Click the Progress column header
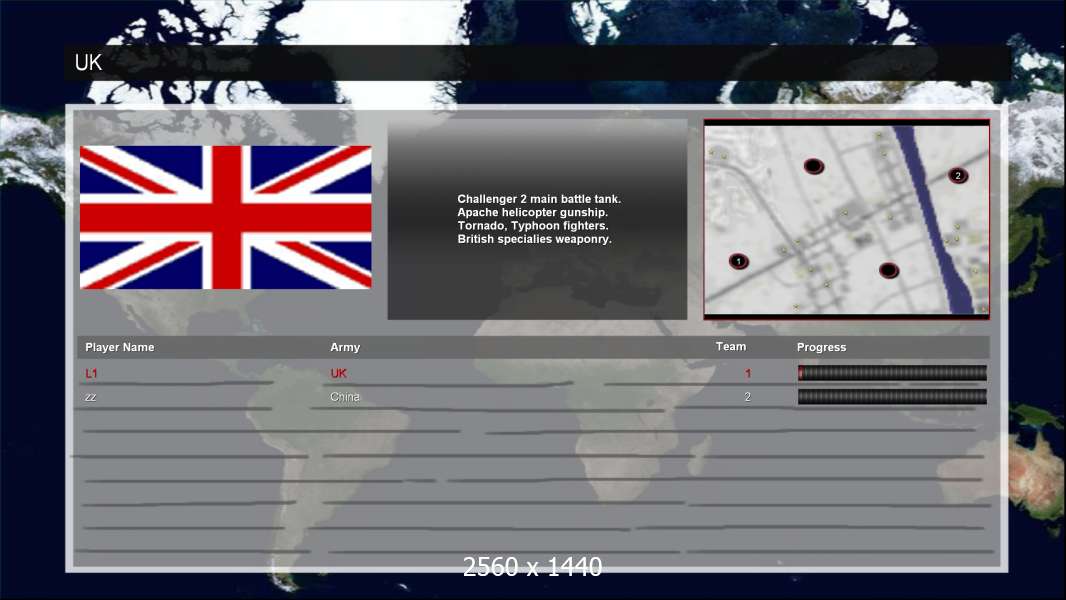Screen dimensions: 1066x600 [x=821, y=347]
